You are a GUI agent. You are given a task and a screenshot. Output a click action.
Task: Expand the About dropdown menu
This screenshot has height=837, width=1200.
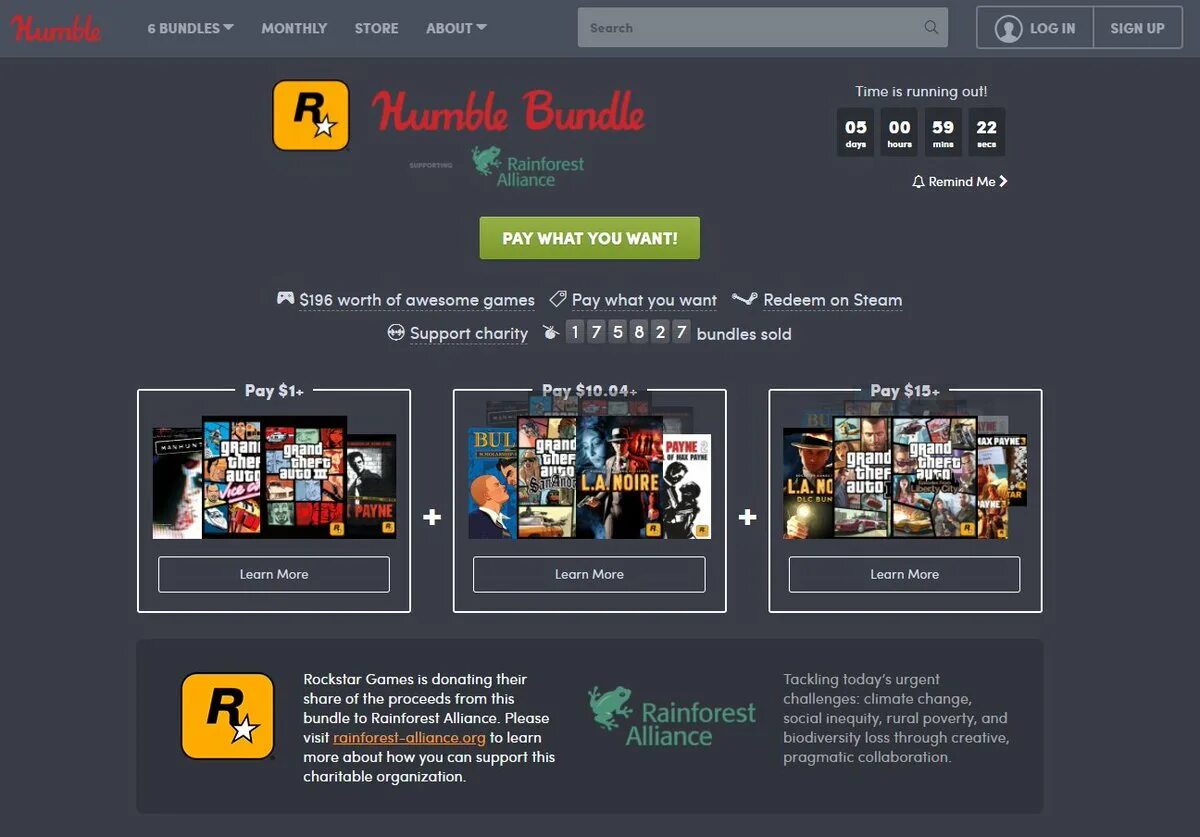pyautogui.click(x=456, y=28)
